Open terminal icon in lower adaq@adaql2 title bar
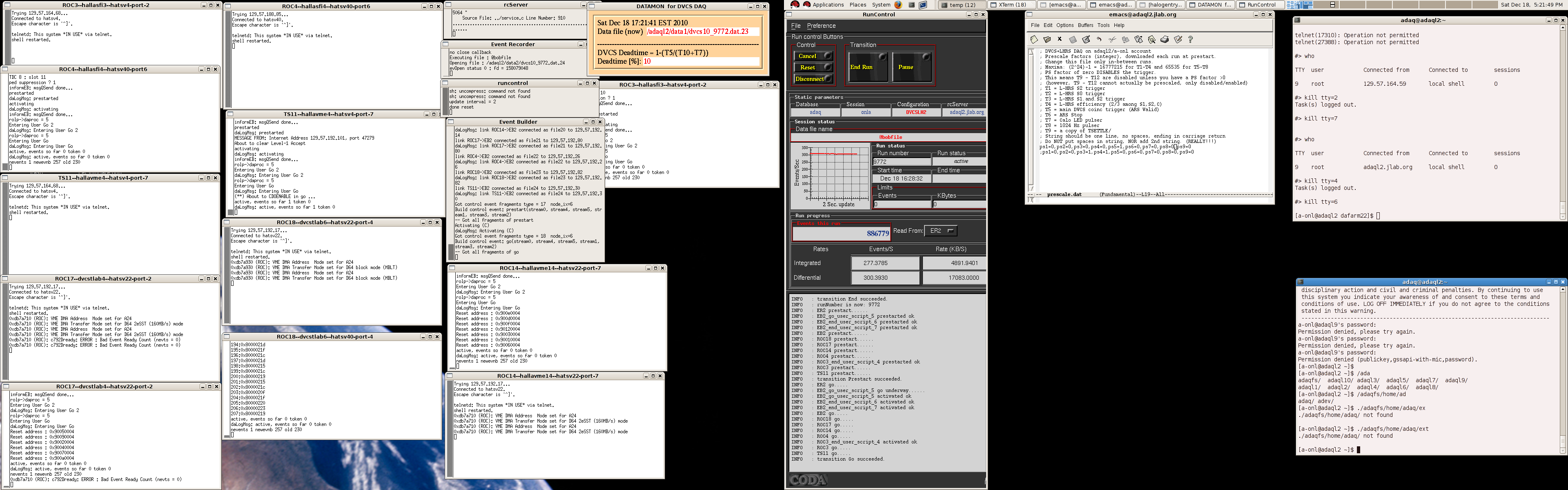 pyautogui.click(x=1300, y=282)
